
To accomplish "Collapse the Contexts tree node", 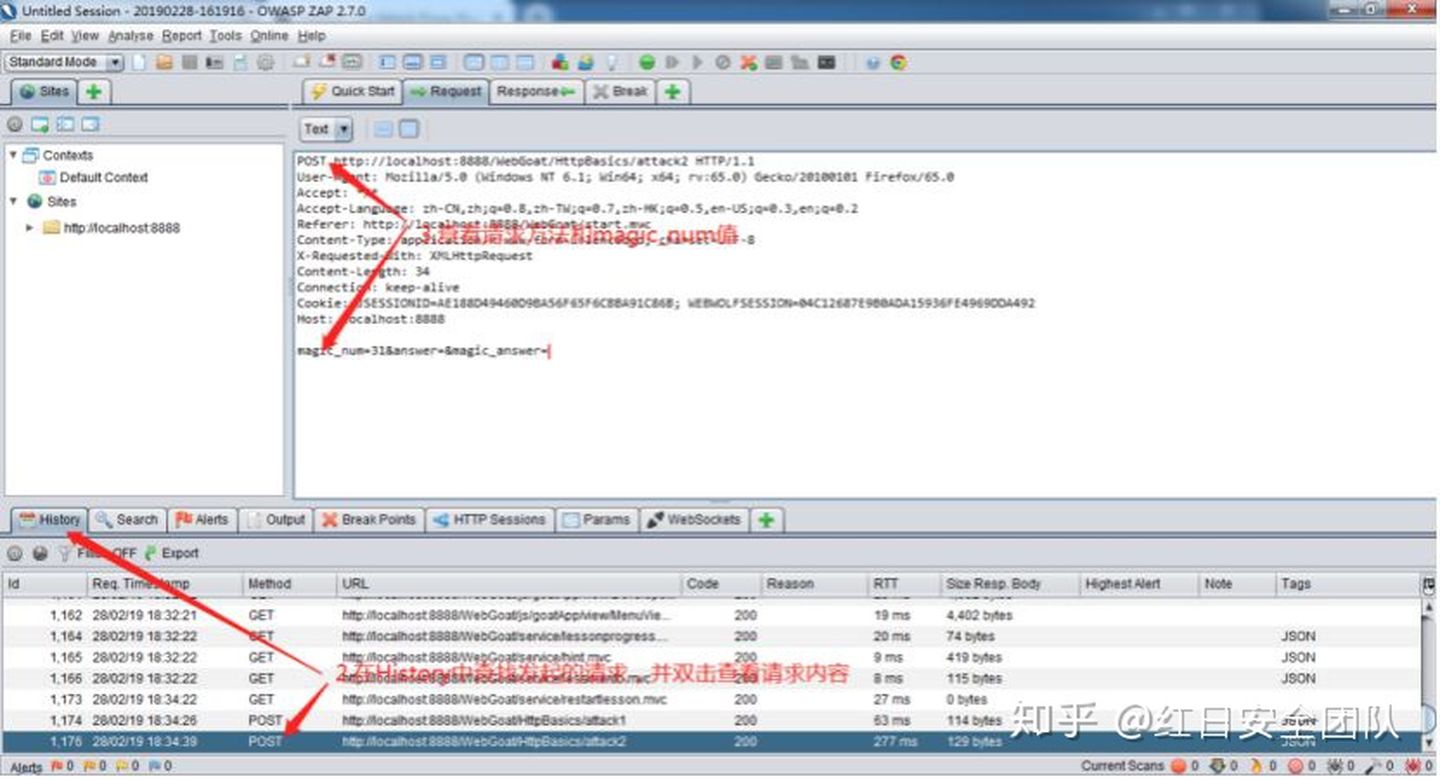I will pyautogui.click(x=13, y=155).
